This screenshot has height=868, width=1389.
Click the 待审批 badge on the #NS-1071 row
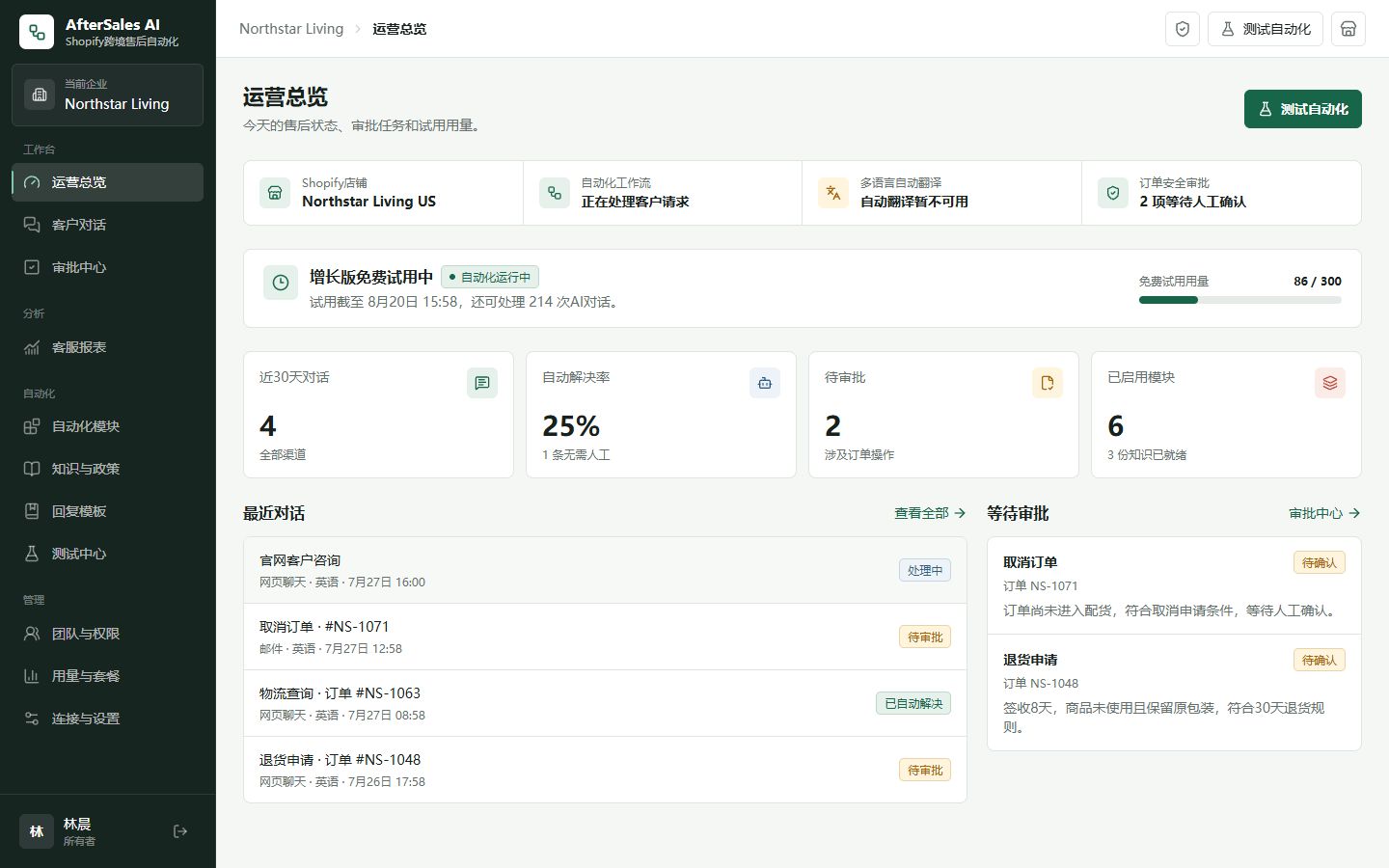[x=925, y=637]
